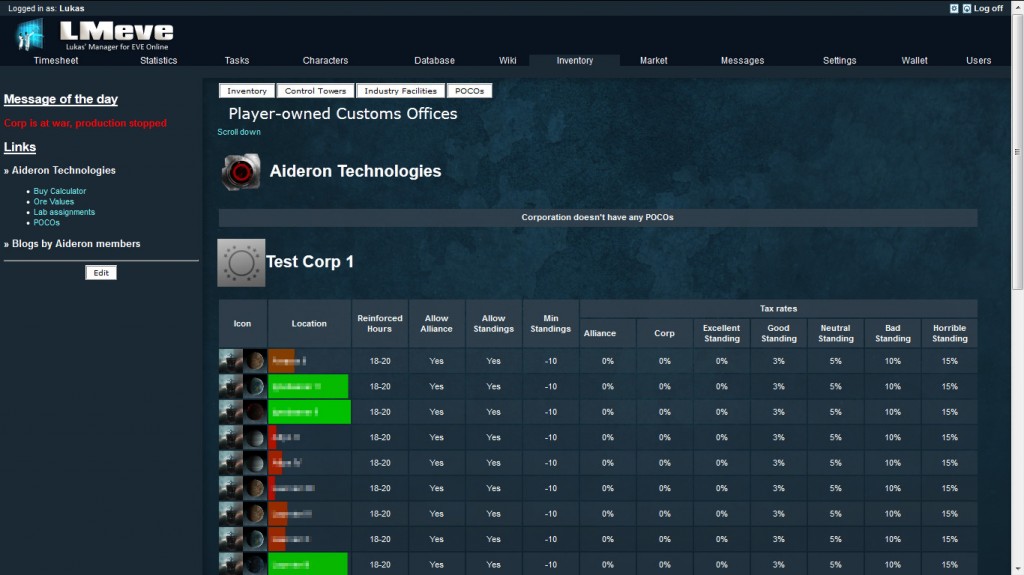The height and width of the screenshot is (575, 1024).
Task: Click the Edit button in the sidebar
Action: (x=101, y=272)
